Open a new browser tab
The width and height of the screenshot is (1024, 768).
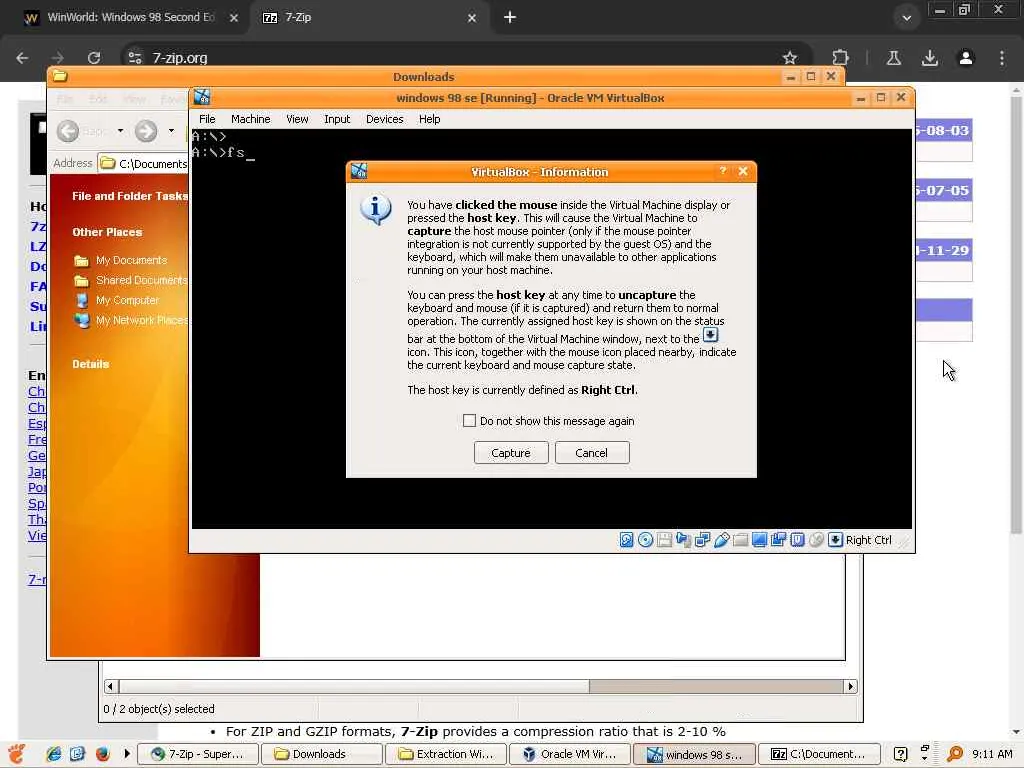point(510,18)
